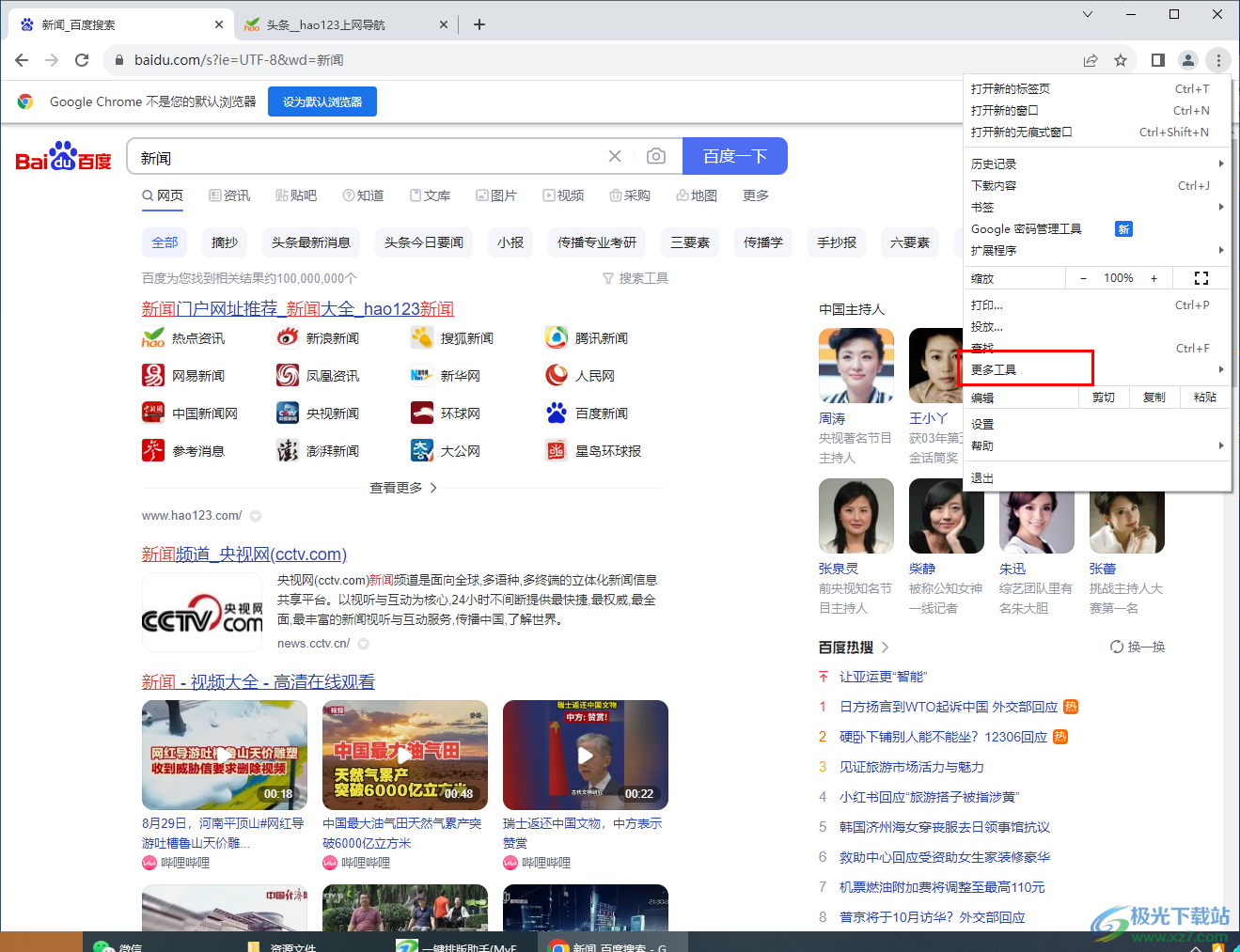Click 设为默认浏览器 button
The width and height of the screenshot is (1240, 952).
(322, 101)
